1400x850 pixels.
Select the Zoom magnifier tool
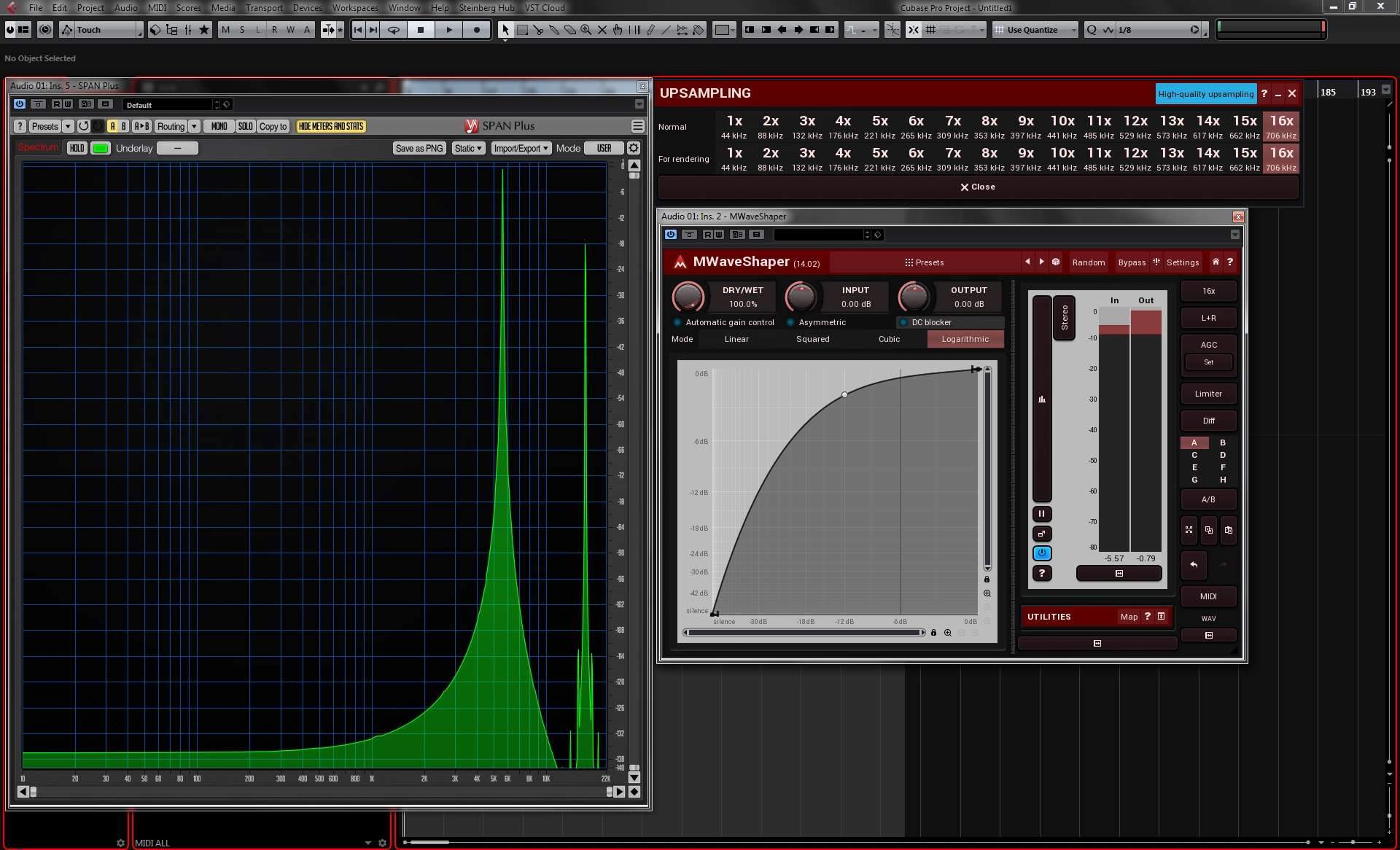click(x=586, y=30)
